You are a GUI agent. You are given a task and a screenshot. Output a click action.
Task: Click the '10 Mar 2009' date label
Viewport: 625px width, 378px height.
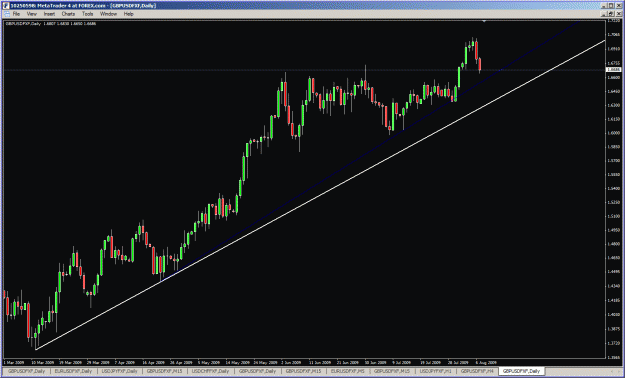coord(42,363)
